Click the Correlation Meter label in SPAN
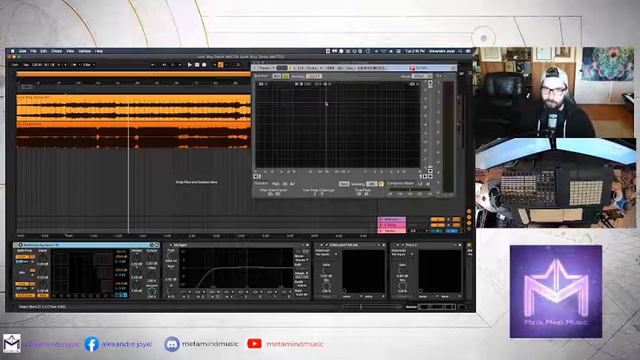 pyautogui.click(x=400, y=184)
